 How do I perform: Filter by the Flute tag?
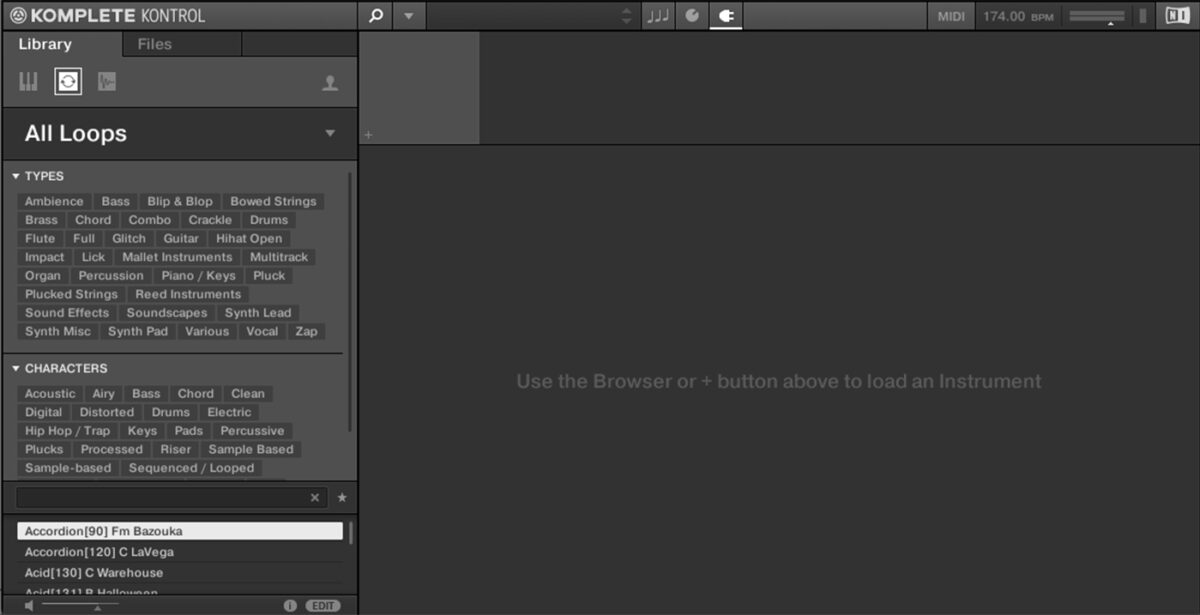(x=40, y=238)
